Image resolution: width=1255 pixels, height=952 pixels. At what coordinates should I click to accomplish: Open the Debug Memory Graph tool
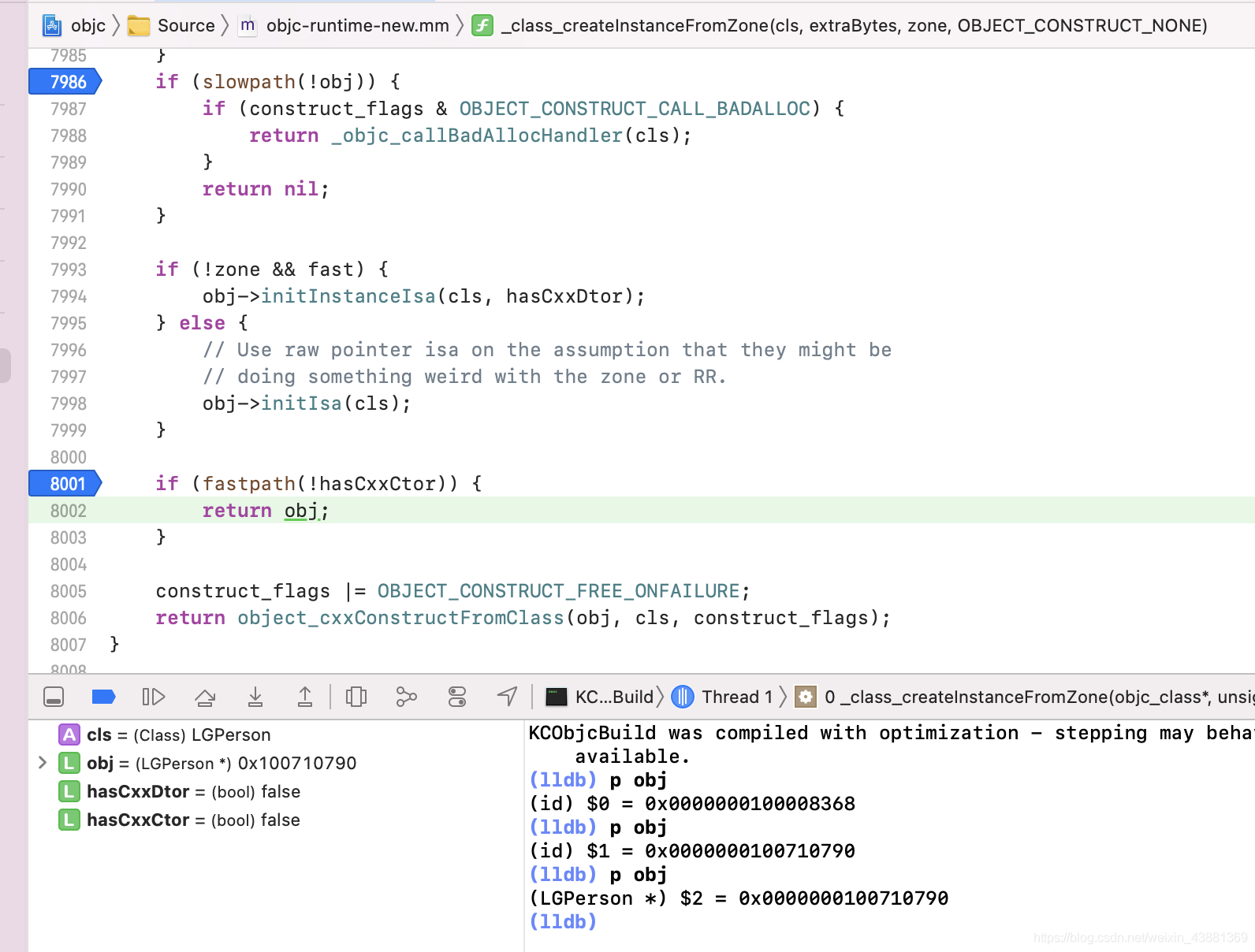[406, 697]
